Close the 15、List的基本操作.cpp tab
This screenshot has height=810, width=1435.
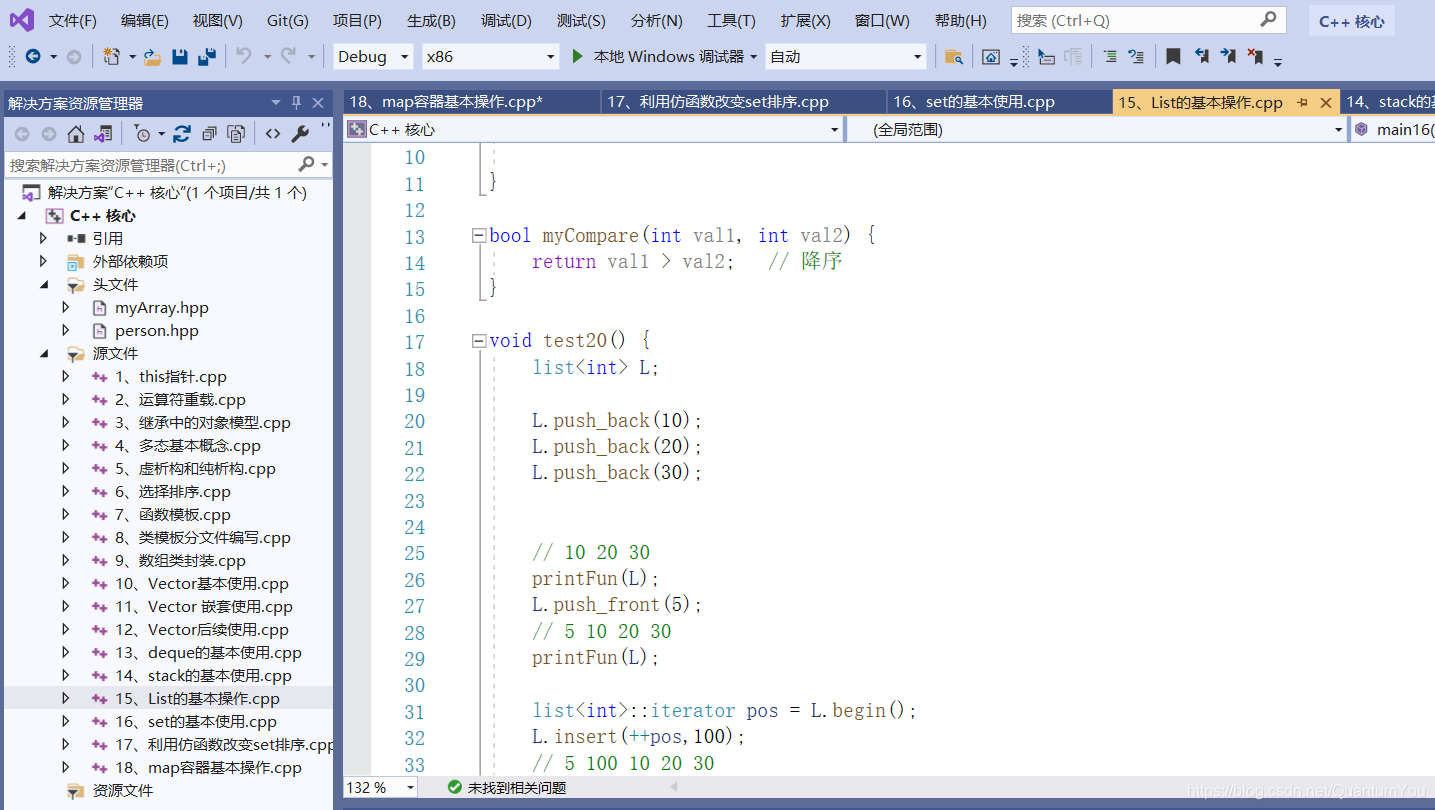tap(1326, 102)
